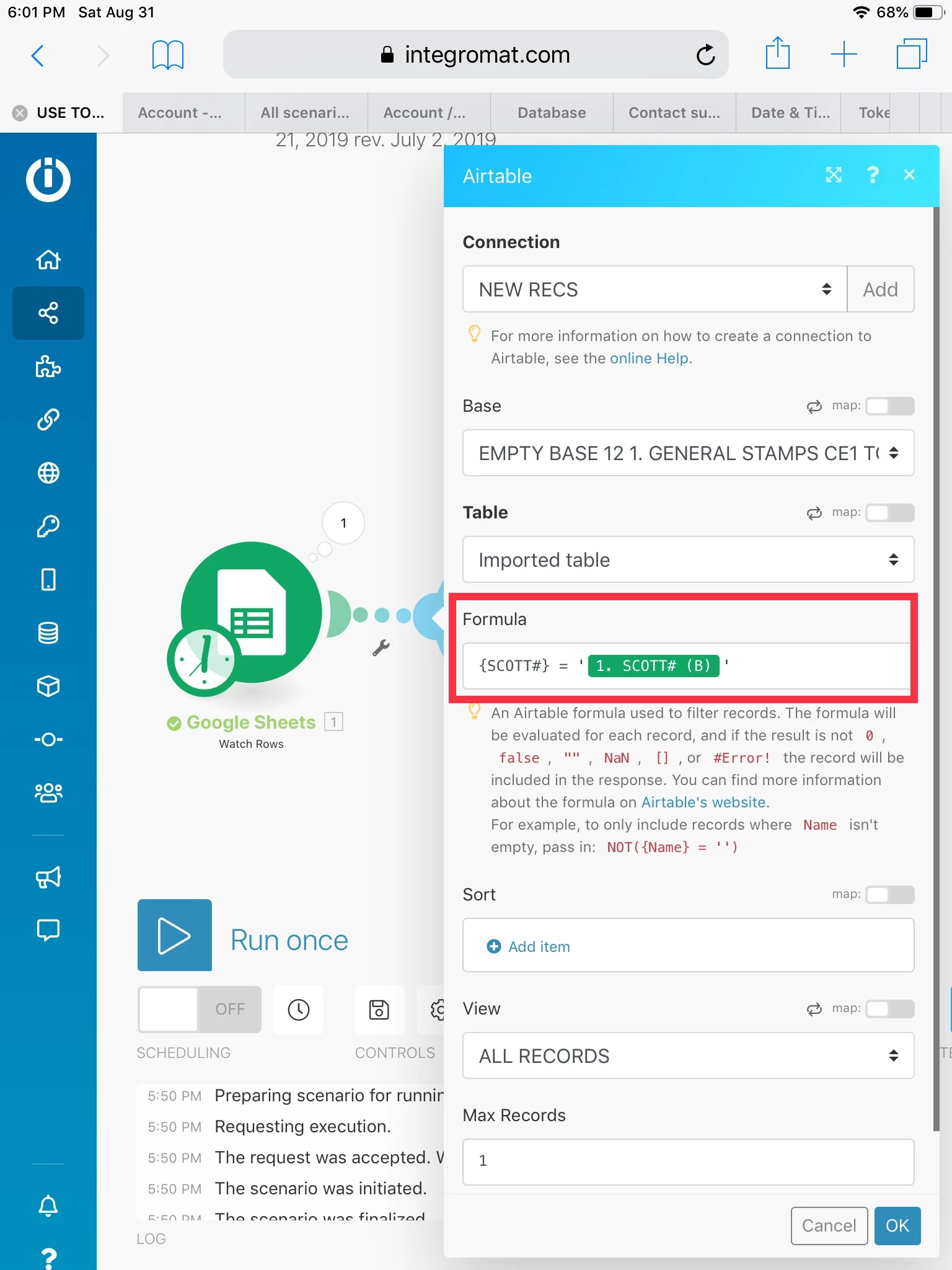Click the Run once play button
This screenshot has height=1270, width=952.
pyautogui.click(x=175, y=935)
